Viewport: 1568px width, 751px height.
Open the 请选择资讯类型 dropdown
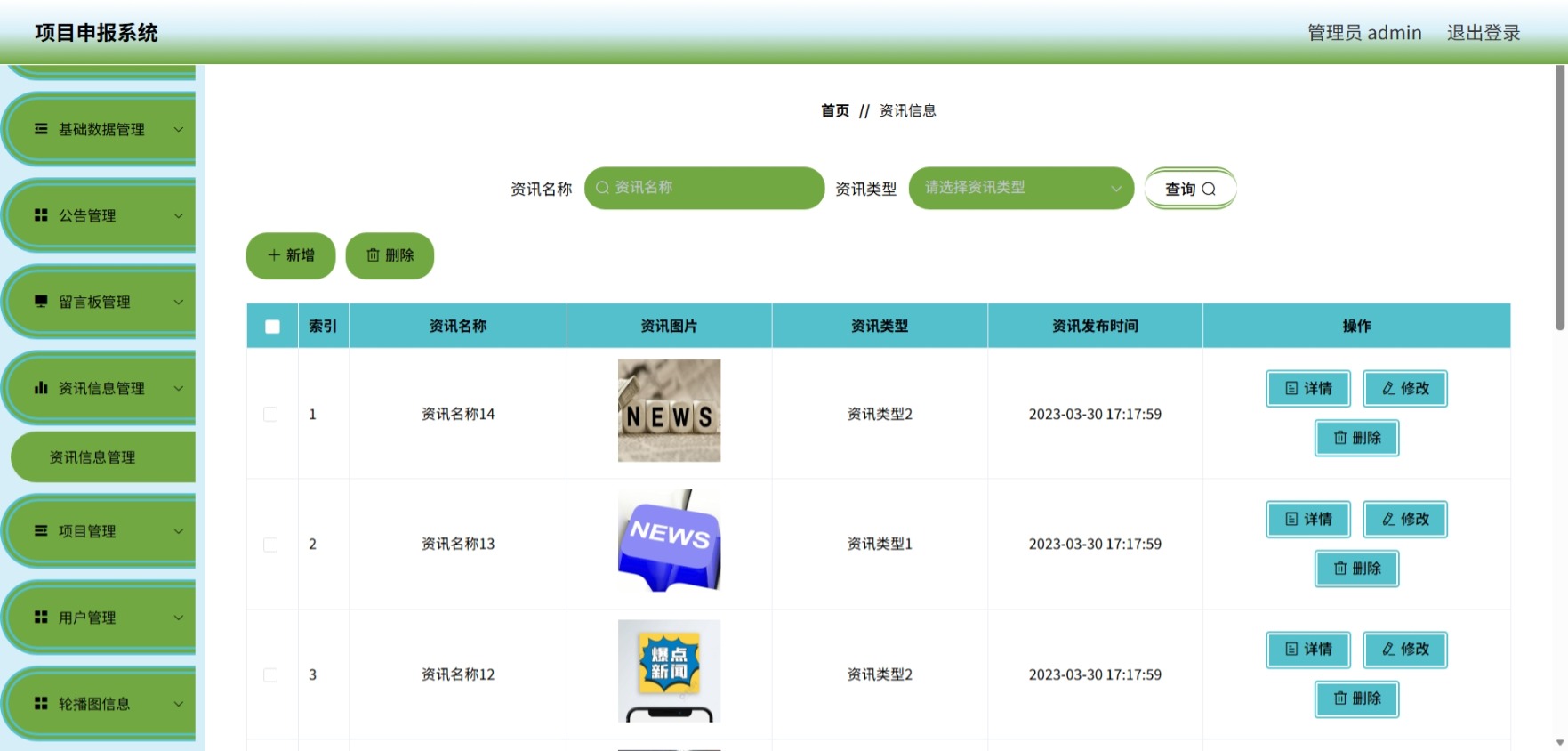coord(1021,188)
